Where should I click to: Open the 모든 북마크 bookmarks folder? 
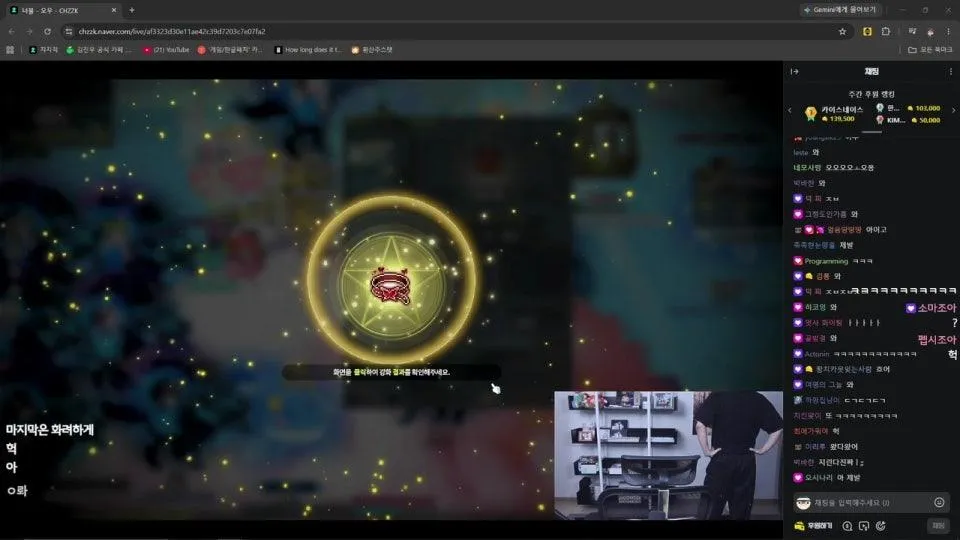point(929,50)
